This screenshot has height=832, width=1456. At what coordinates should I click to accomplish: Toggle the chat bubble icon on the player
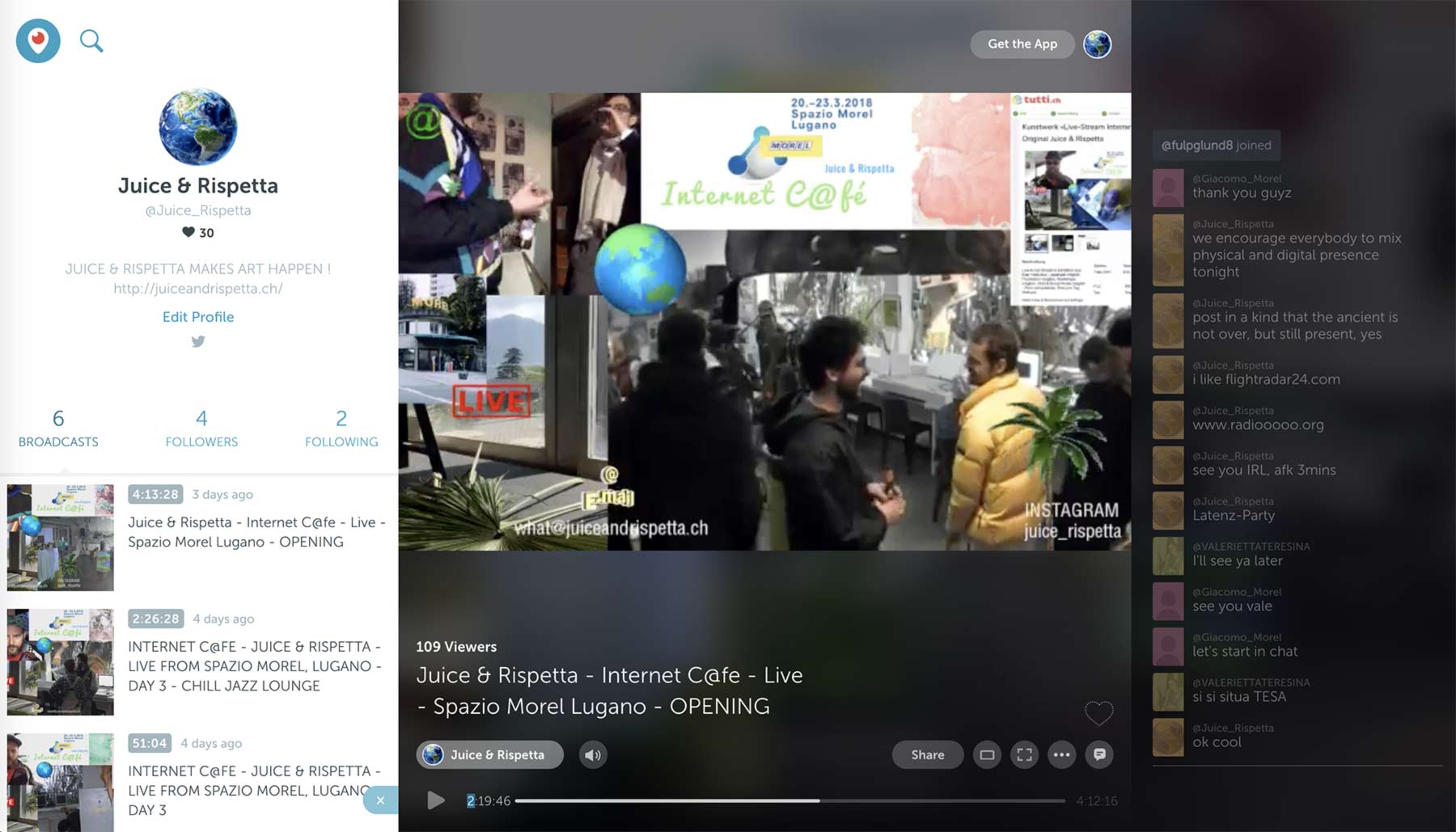(1098, 754)
